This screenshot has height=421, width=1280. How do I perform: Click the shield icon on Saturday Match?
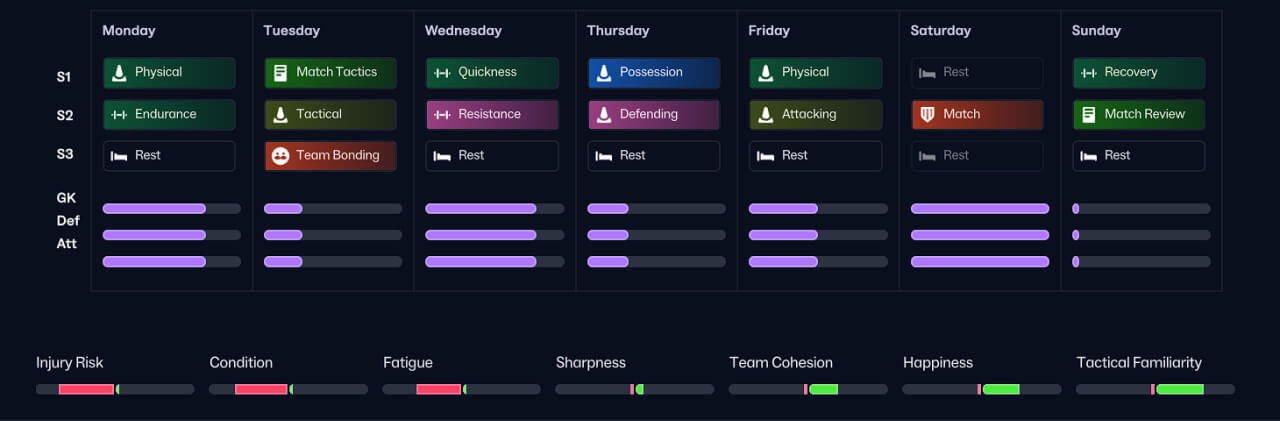pos(927,114)
